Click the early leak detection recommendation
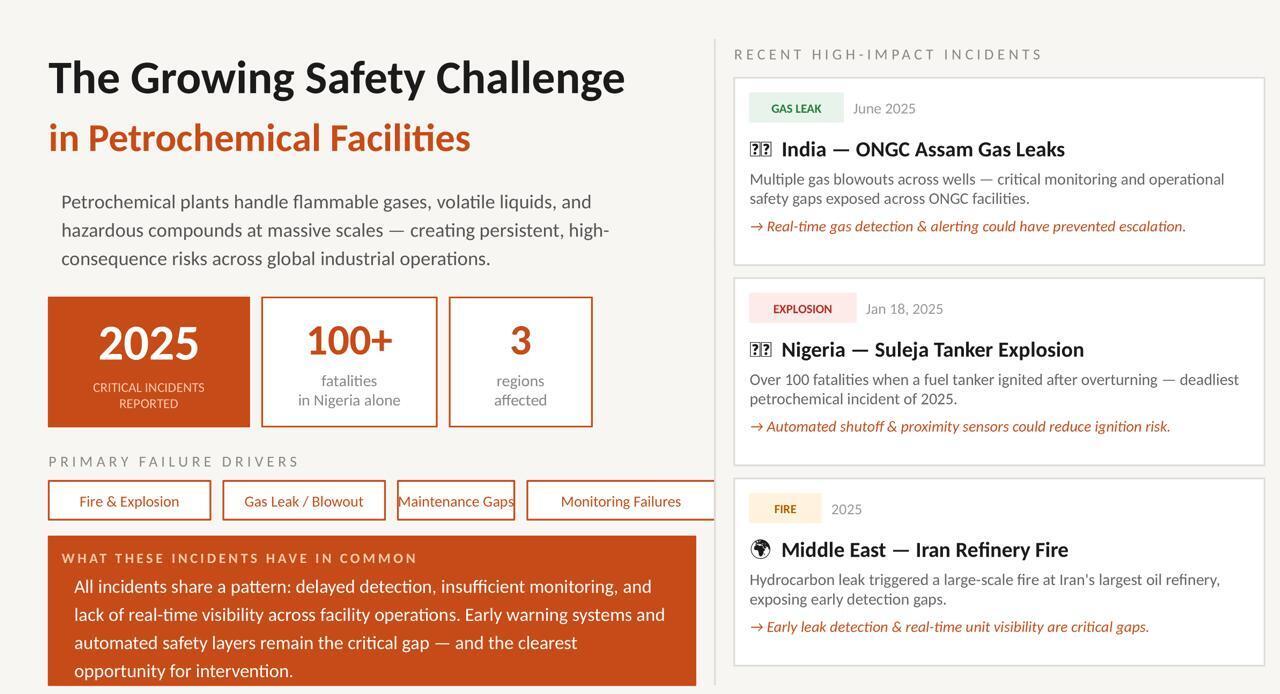Viewport: 1280px width, 694px height. tap(949, 627)
